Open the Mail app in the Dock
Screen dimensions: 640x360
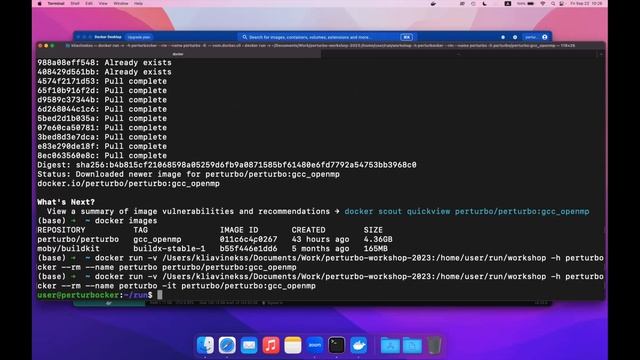pos(249,345)
